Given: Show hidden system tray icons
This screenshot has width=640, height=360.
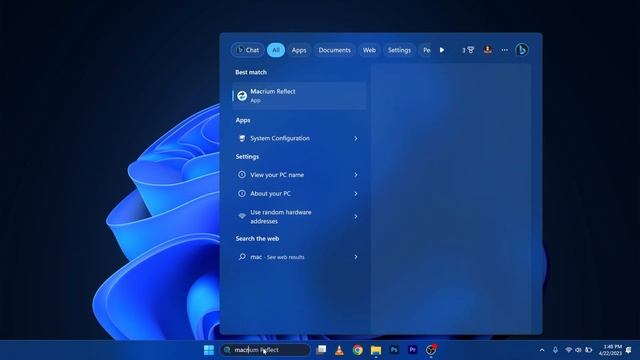Looking at the screenshot, I should 542,350.
